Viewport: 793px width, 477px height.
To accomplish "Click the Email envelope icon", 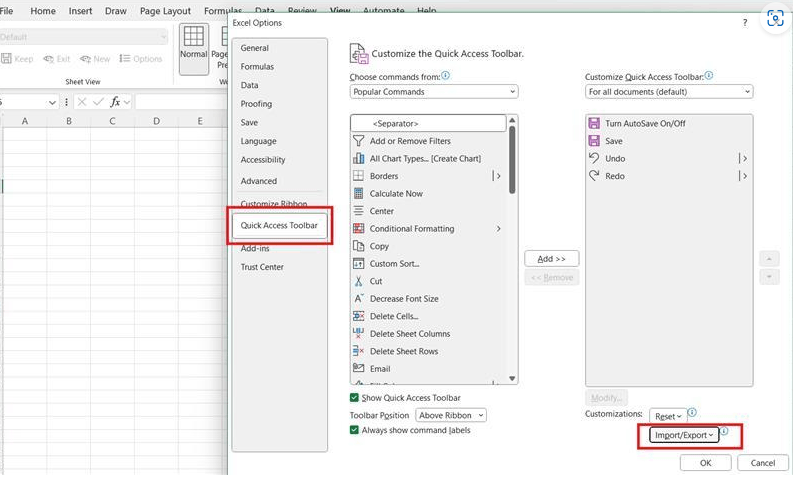I will coord(358,368).
